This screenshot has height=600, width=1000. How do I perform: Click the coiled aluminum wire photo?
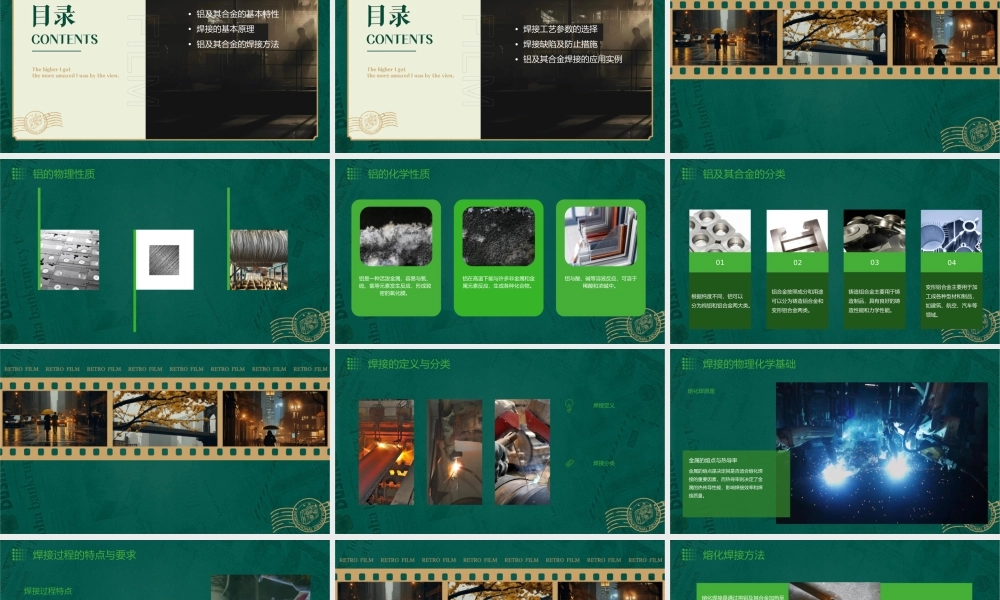point(258,260)
